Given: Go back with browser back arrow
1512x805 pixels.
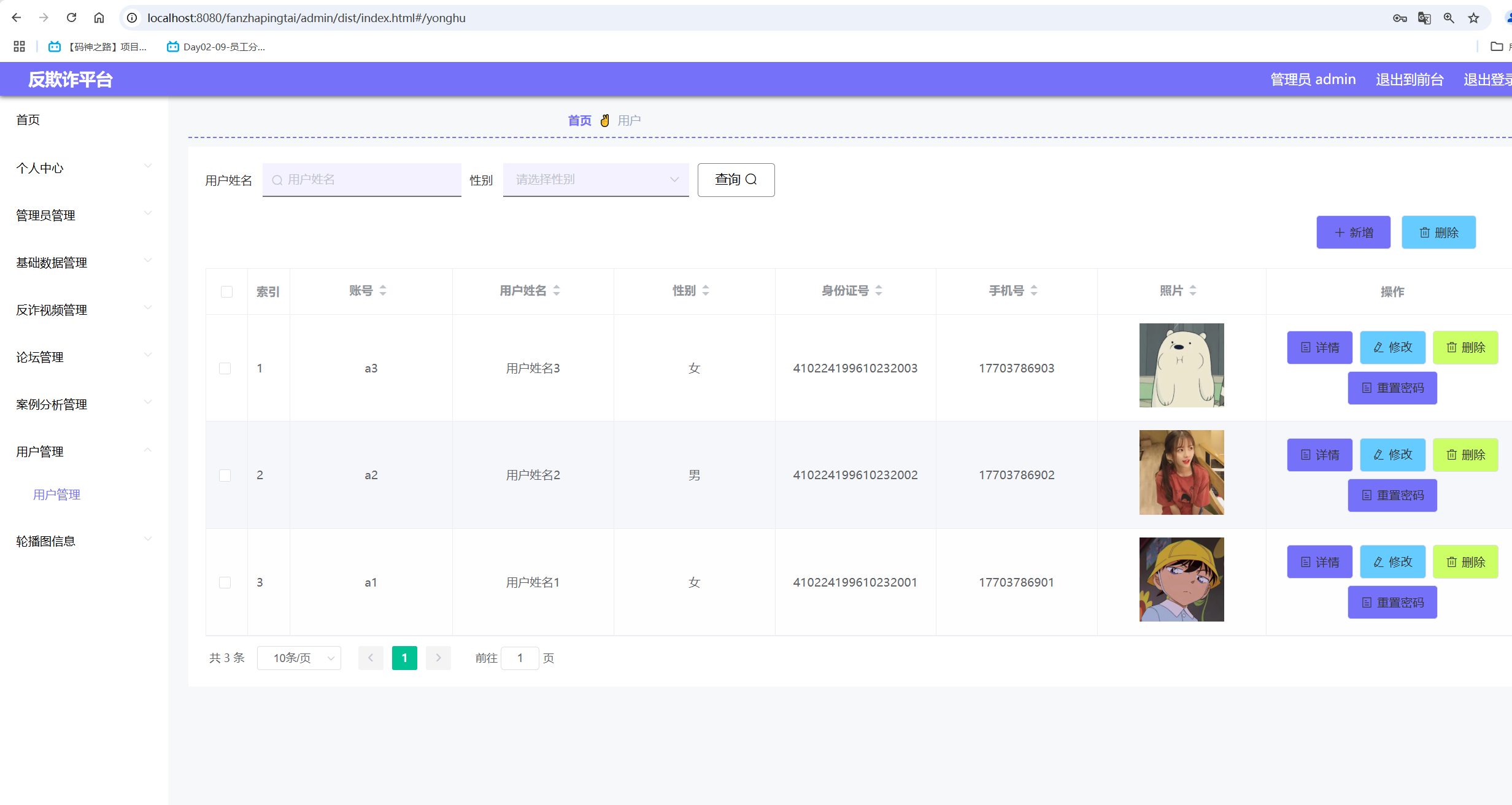Looking at the screenshot, I should click(17, 18).
